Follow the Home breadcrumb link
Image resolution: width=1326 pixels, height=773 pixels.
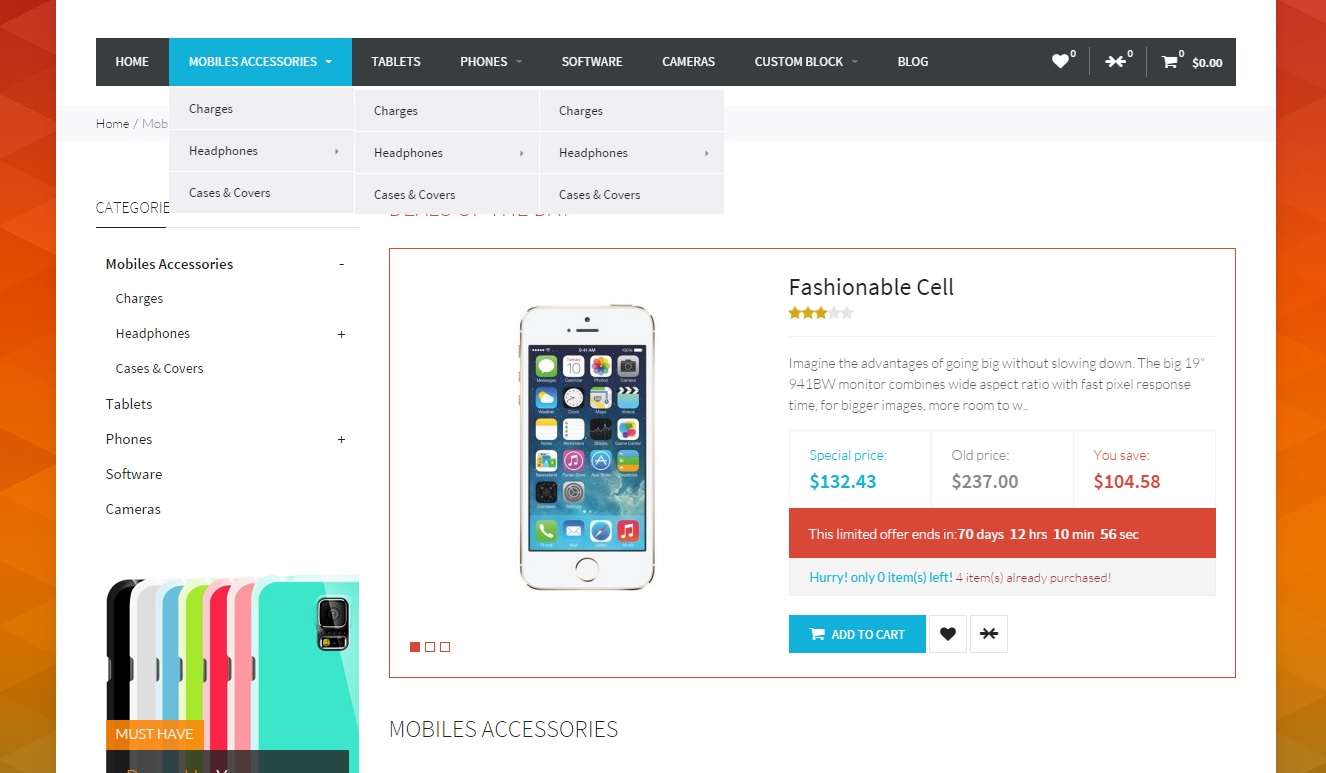[112, 124]
